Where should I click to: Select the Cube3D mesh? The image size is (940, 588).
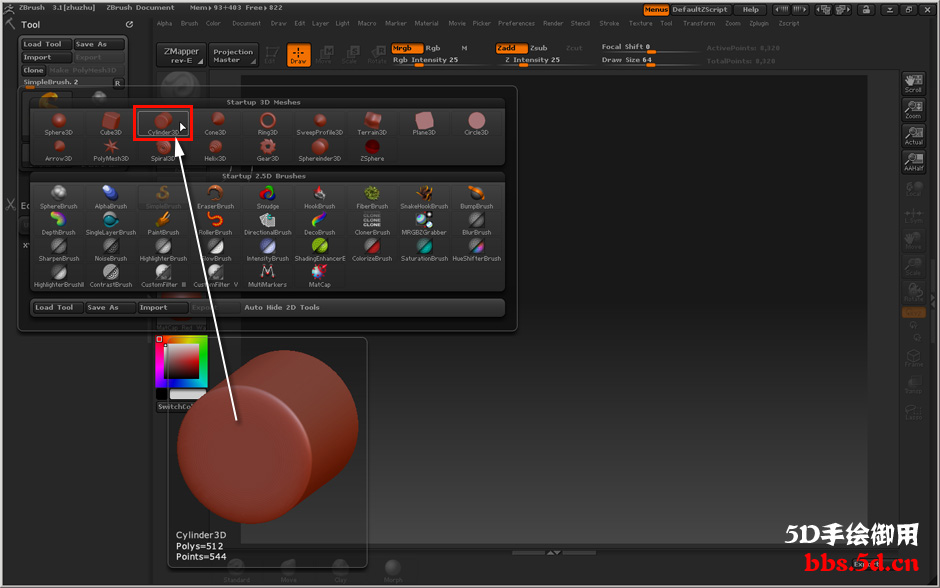pyautogui.click(x=111, y=123)
